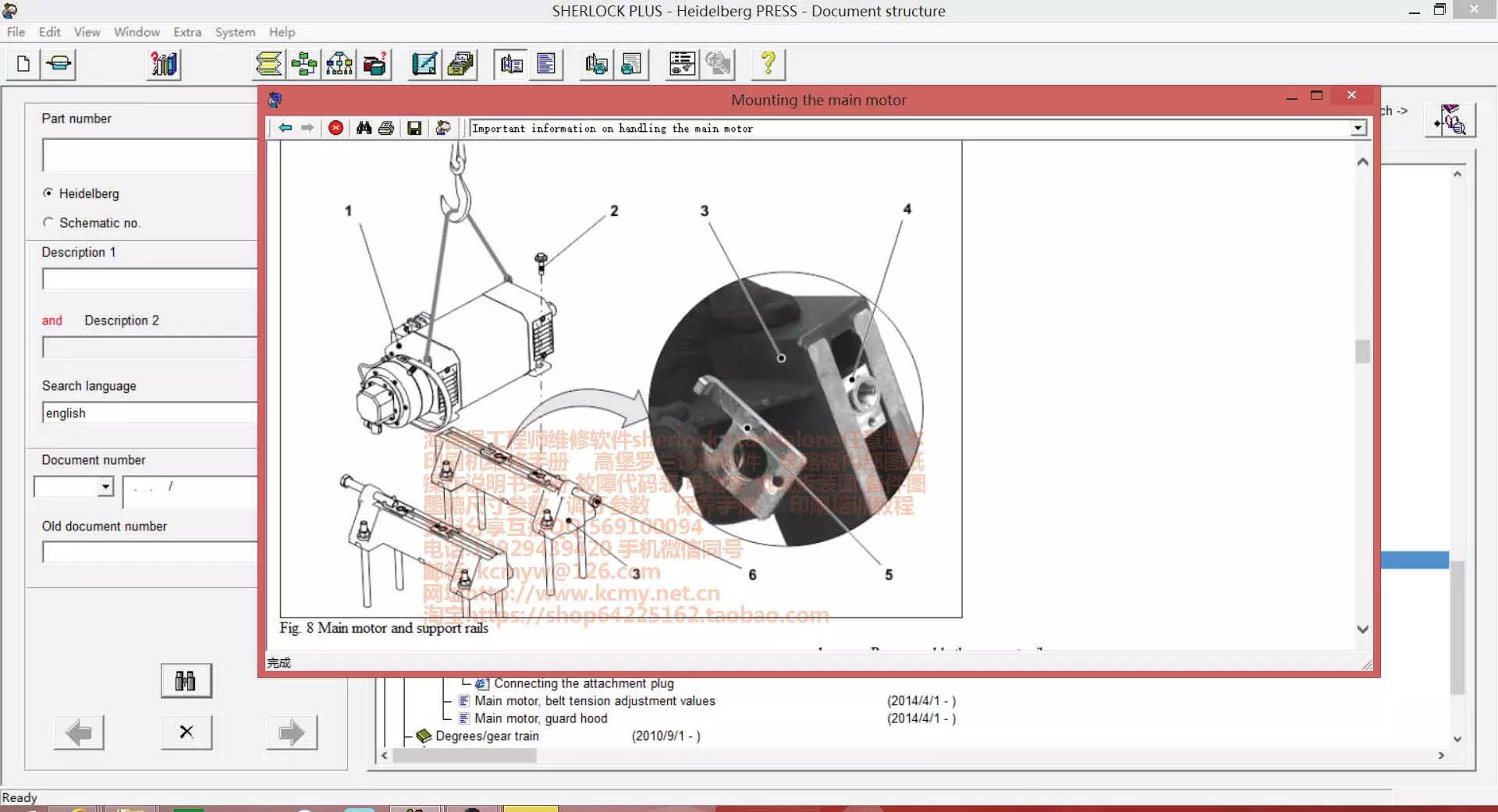1498x812 pixels.
Task: Select Main motor, belt tension adjustment values item
Action: tap(595, 700)
